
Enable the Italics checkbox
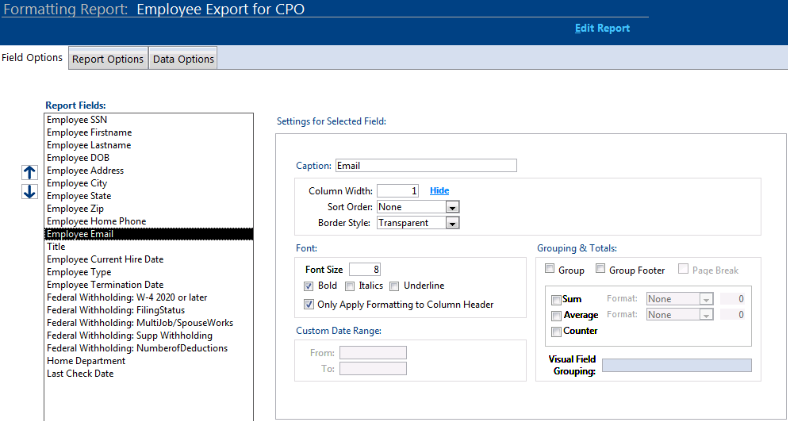coord(350,286)
